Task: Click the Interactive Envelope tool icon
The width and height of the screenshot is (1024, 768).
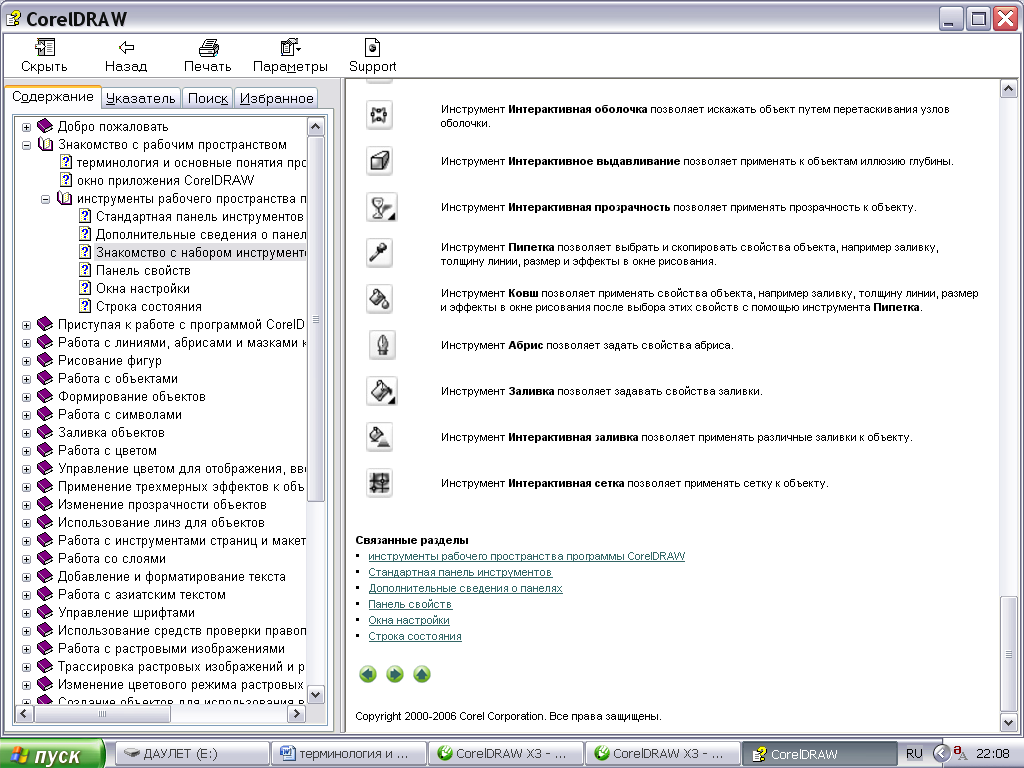Action: click(x=379, y=115)
